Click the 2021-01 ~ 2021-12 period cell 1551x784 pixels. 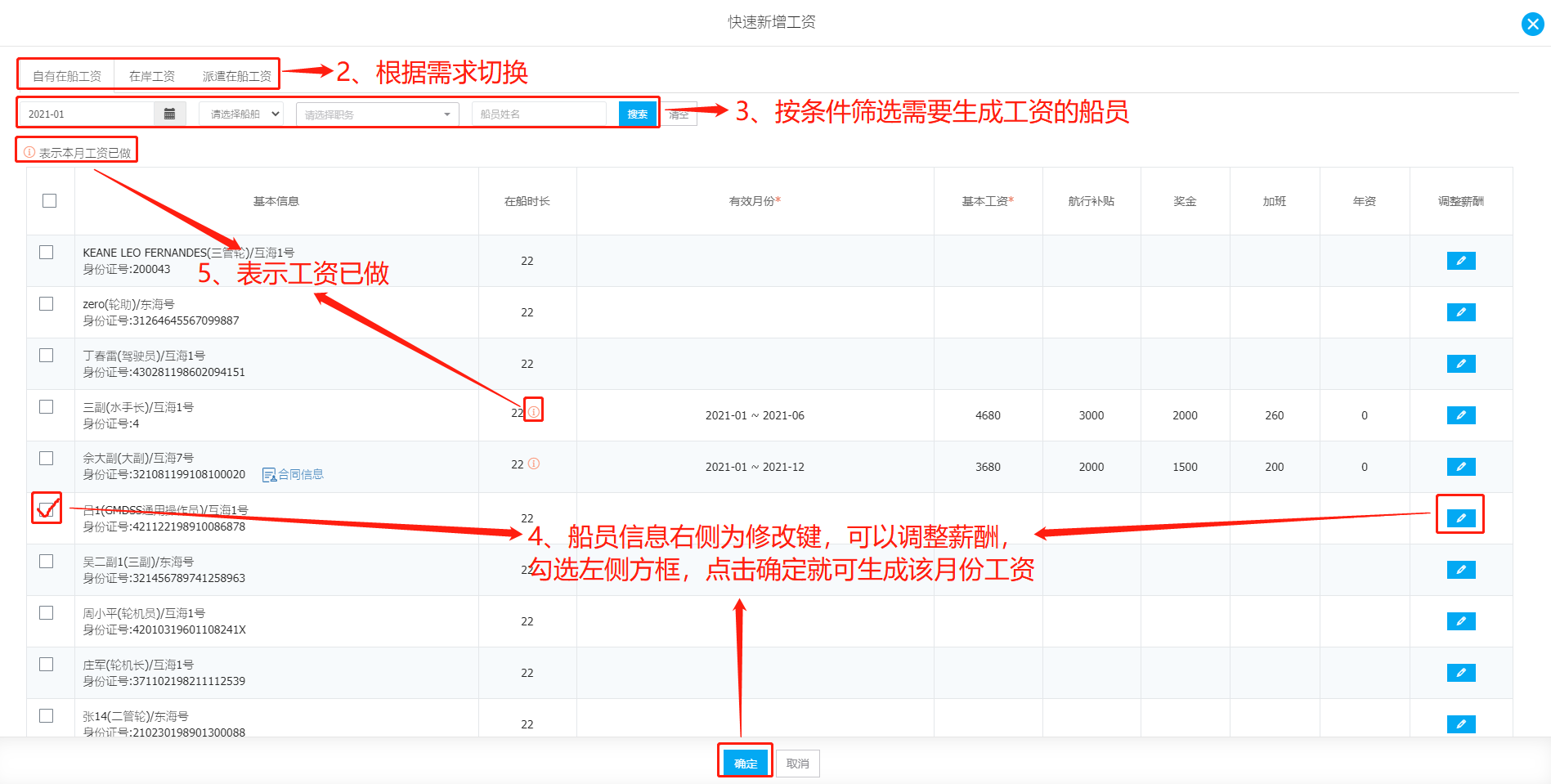tap(755, 467)
